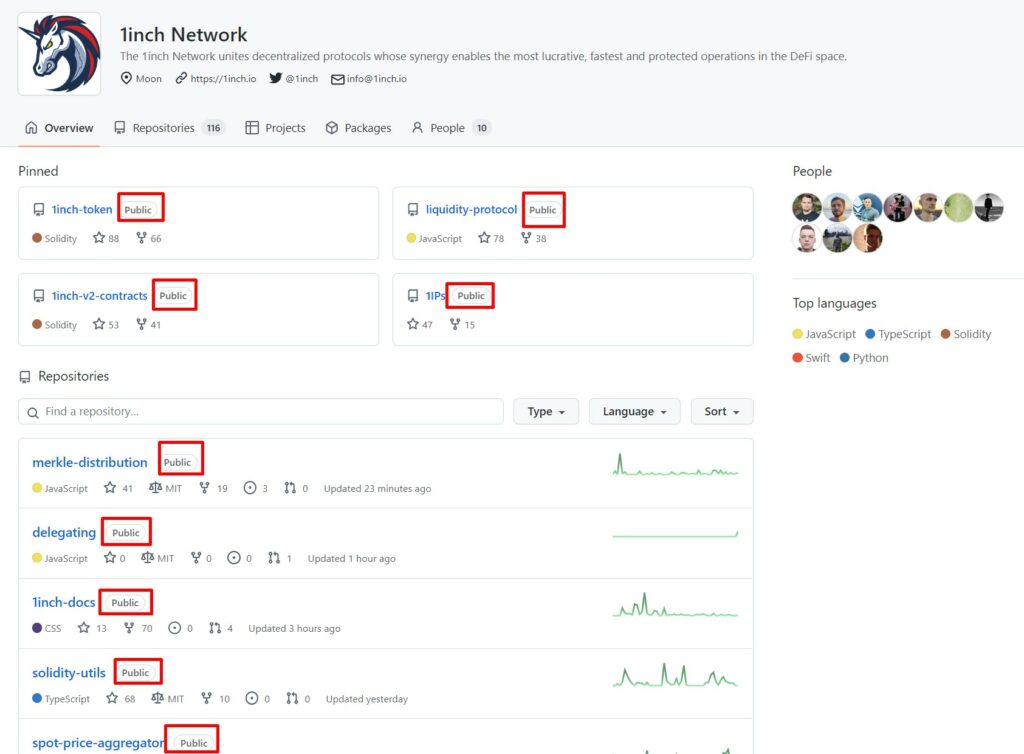Click the merkle-distribution activity graph
Viewport: 1024px width, 754px height.
click(x=675, y=466)
